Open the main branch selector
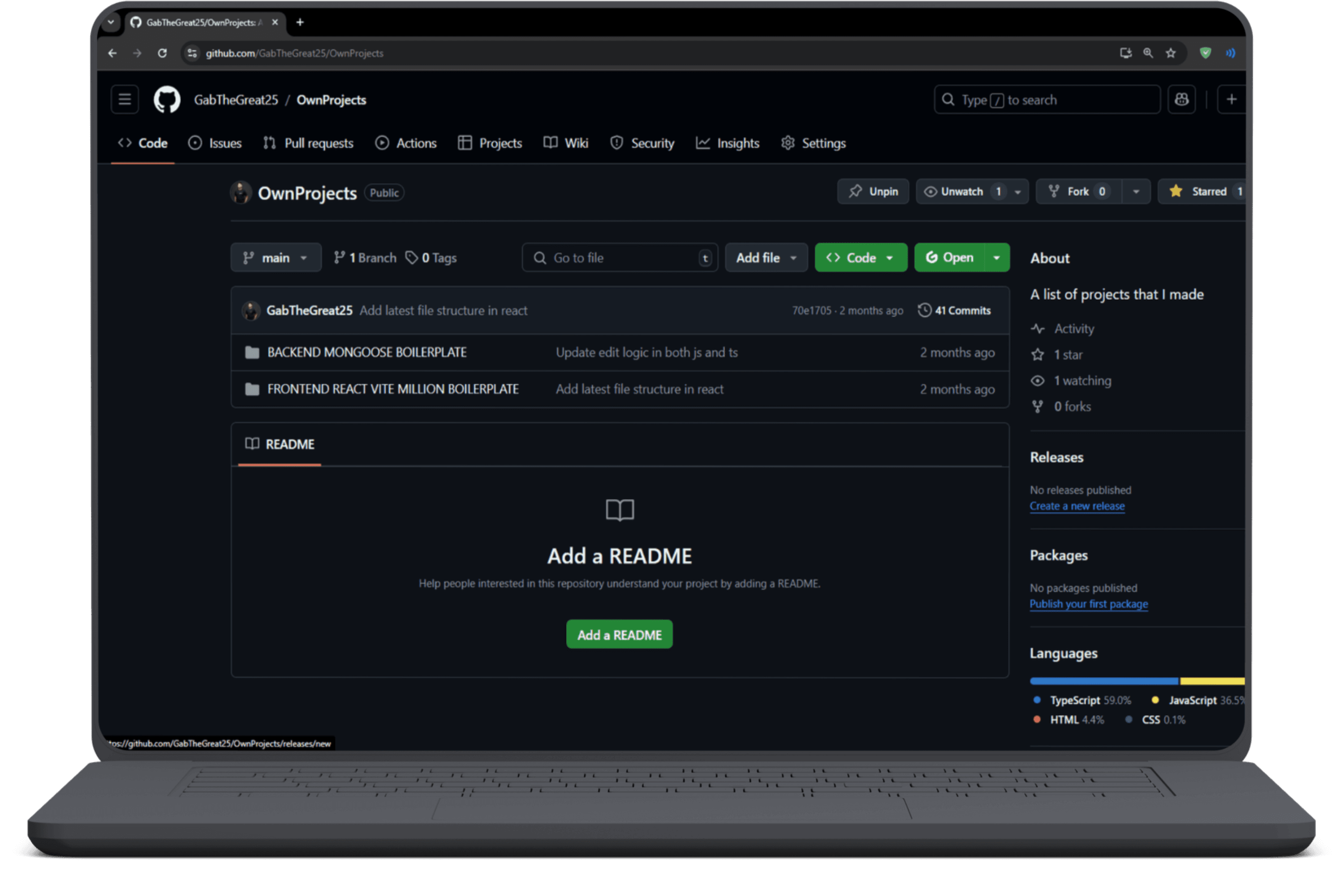Screen dimensions: 1344x896 pyautogui.click(x=276, y=258)
